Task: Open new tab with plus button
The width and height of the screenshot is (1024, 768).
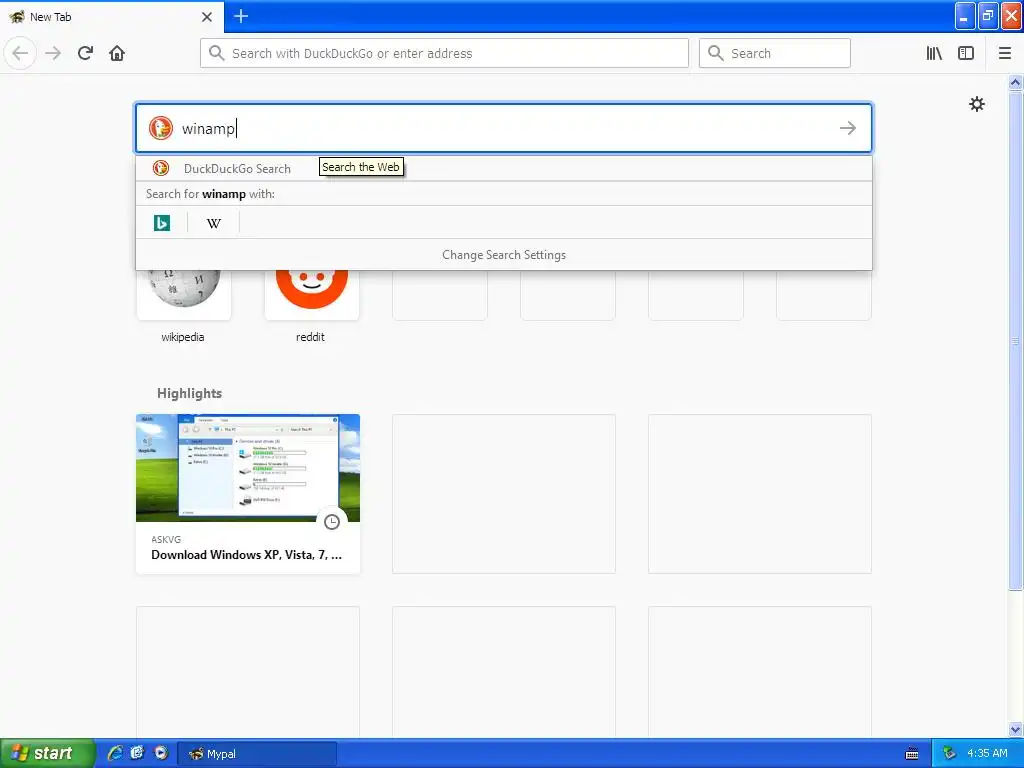Action: coord(240,16)
